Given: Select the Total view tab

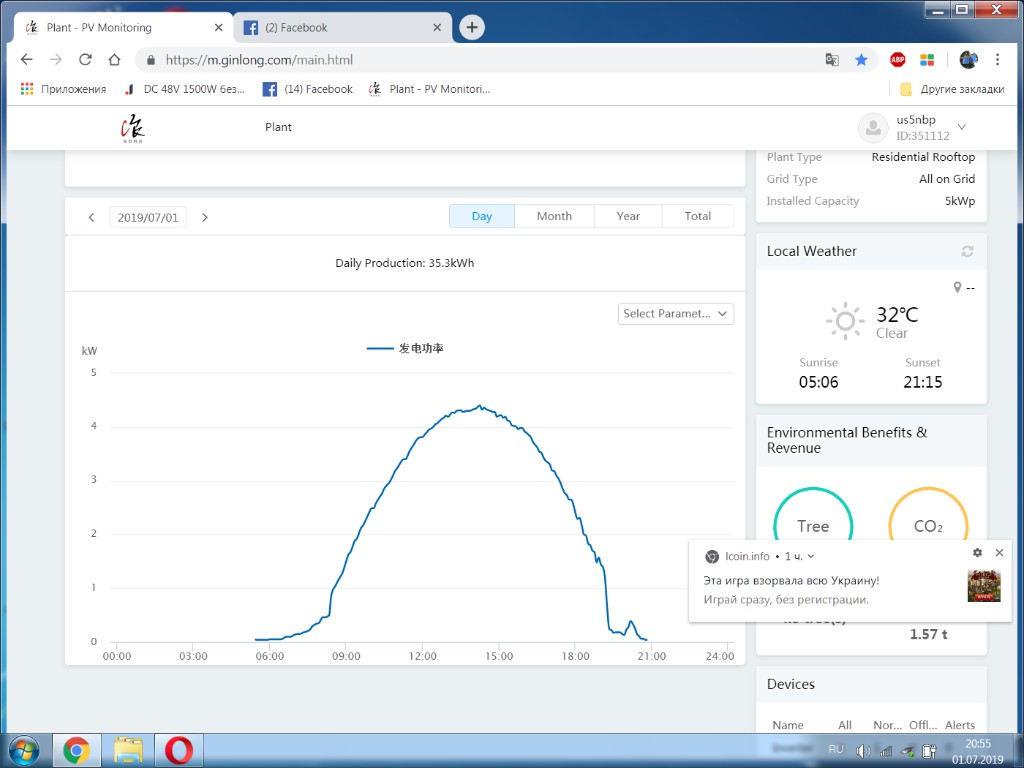Looking at the screenshot, I should click(698, 216).
